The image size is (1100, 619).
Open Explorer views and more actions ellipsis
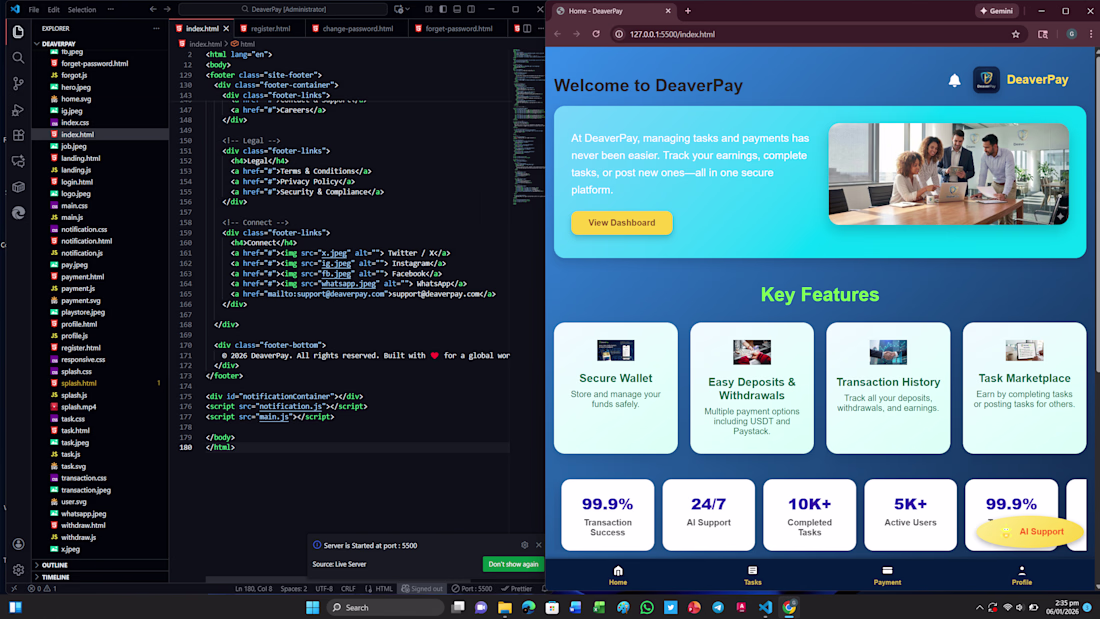coord(156,29)
